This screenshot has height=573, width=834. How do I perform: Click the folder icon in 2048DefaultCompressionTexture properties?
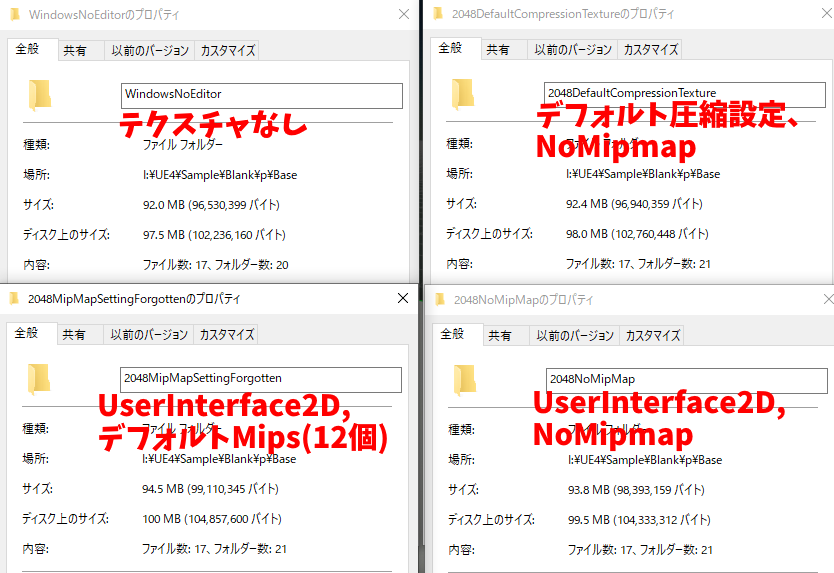[x=462, y=94]
